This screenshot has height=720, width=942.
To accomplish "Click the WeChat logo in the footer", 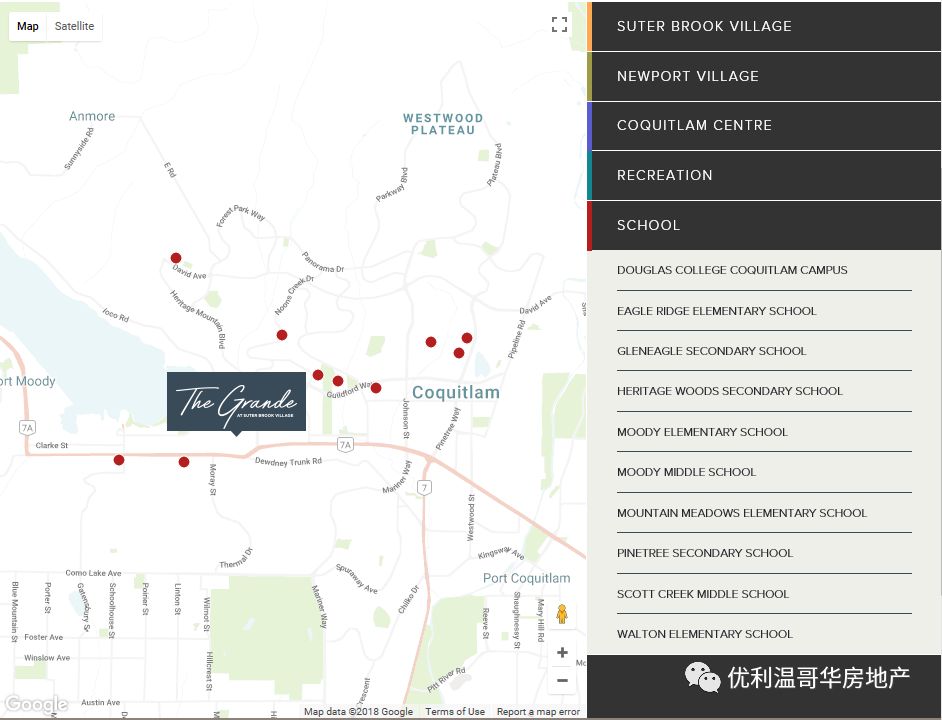I will (x=702, y=678).
